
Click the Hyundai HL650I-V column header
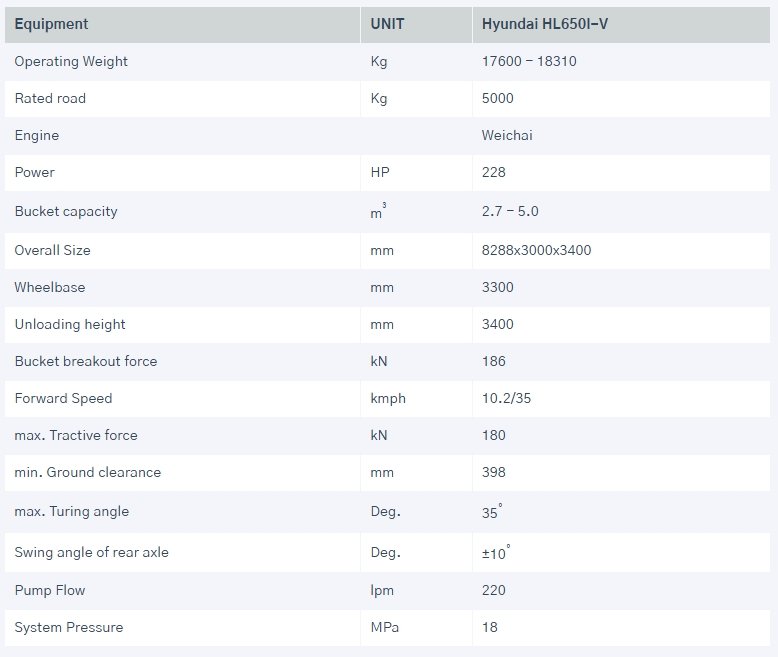[545, 24]
